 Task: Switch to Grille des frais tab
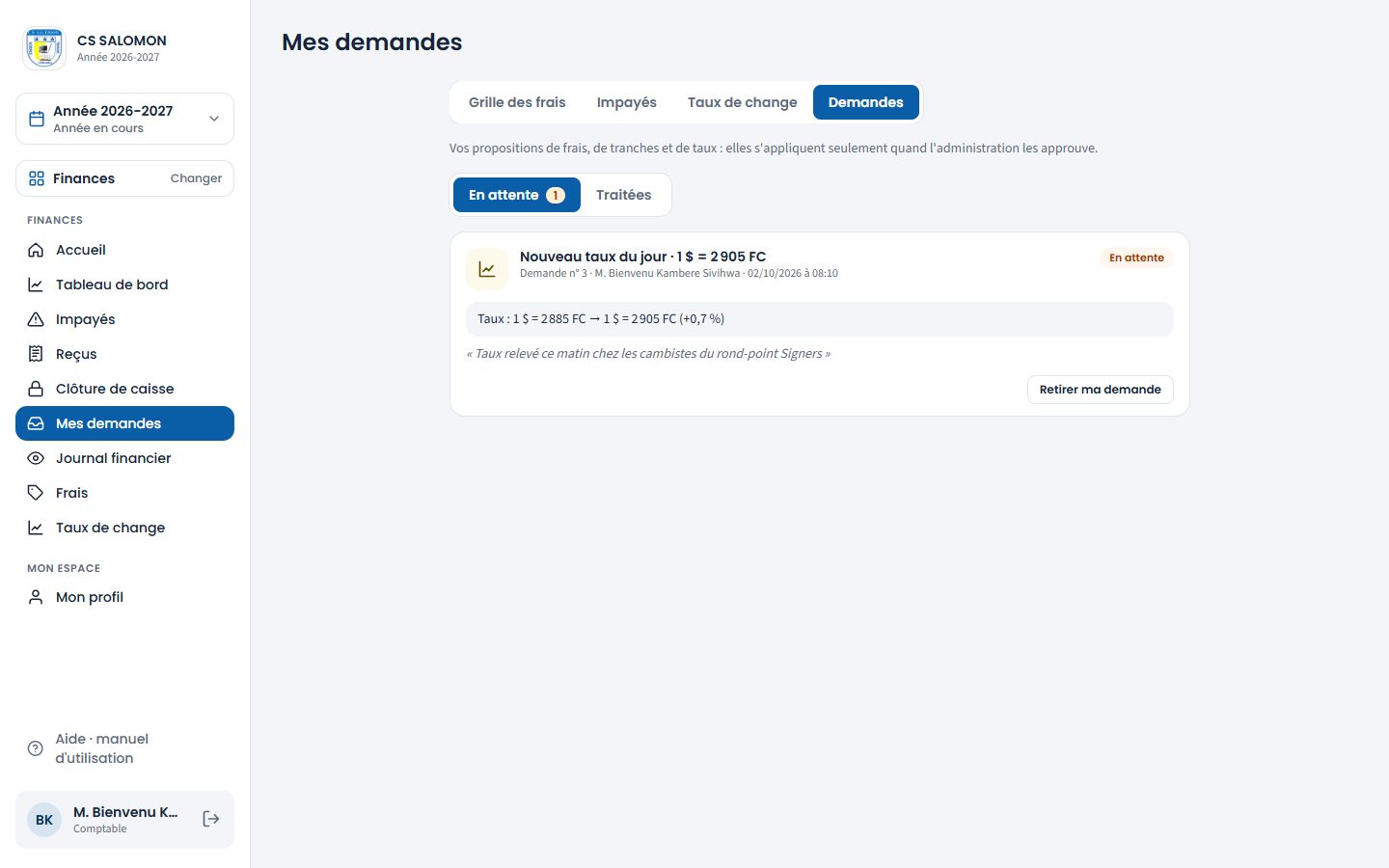[517, 102]
